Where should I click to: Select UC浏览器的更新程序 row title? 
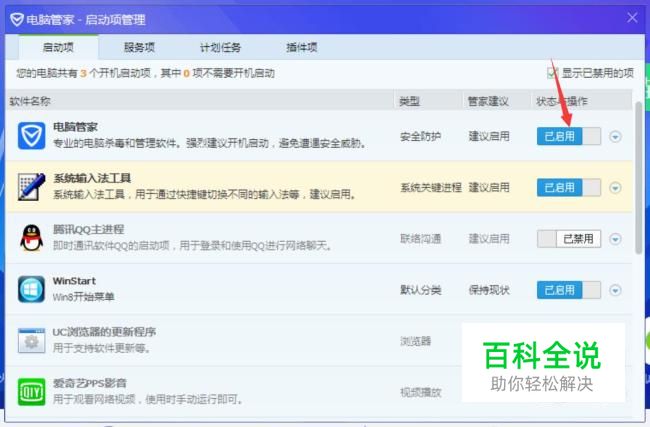[104, 332]
